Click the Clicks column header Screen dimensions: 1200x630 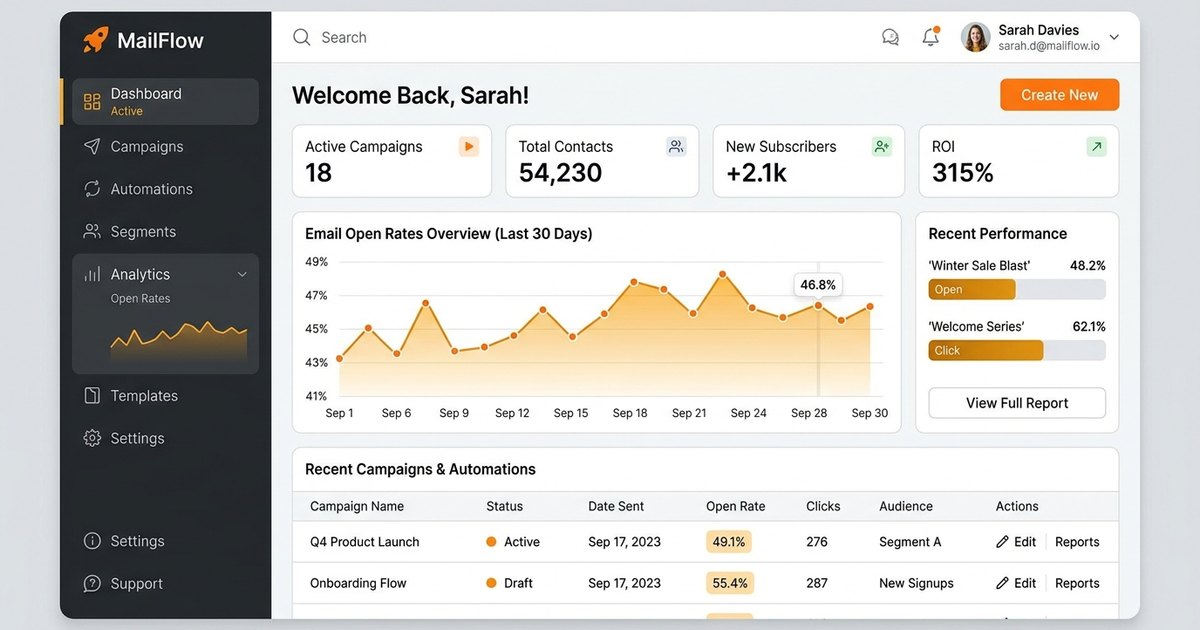click(823, 506)
